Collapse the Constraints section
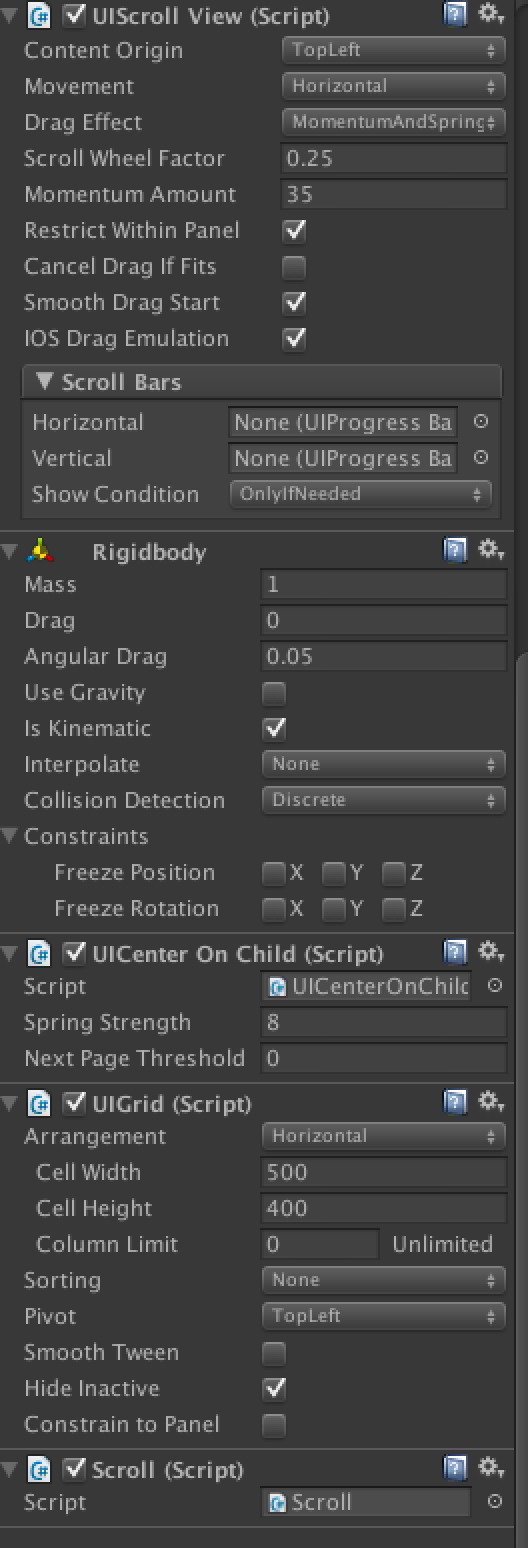 [x=10, y=836]
